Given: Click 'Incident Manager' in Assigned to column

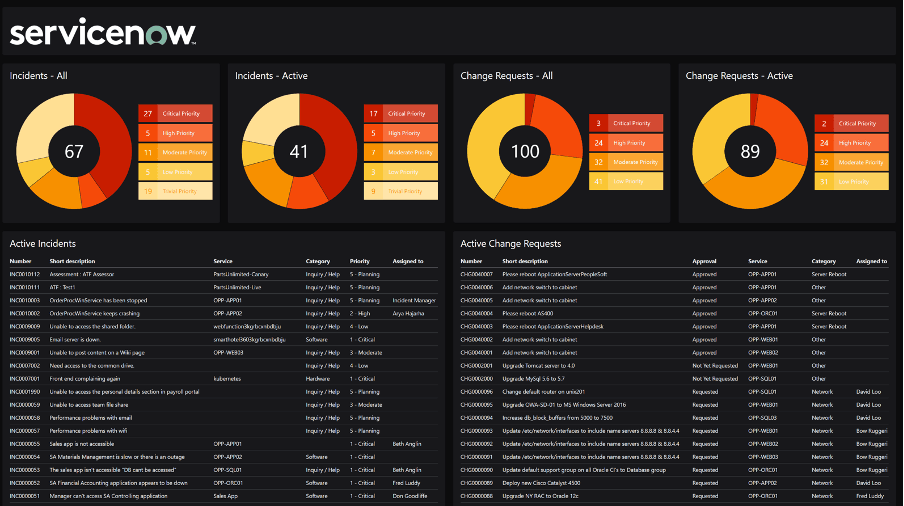Looking at the screenshot, I should click(x=414, y=300).
